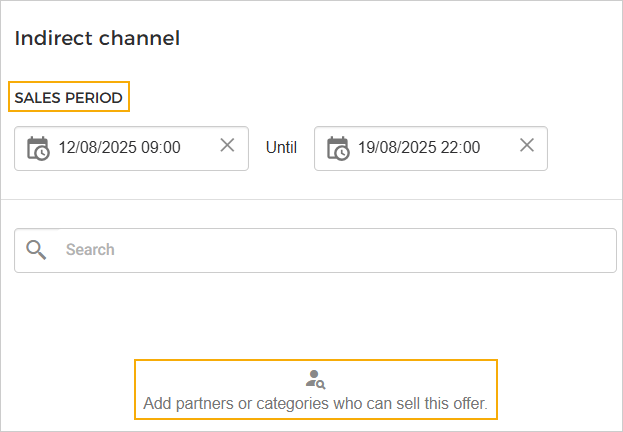This screenshot has width=623, height=432.
Task: Click the 22:00 end time text
Action: click(x=460, y=148)
